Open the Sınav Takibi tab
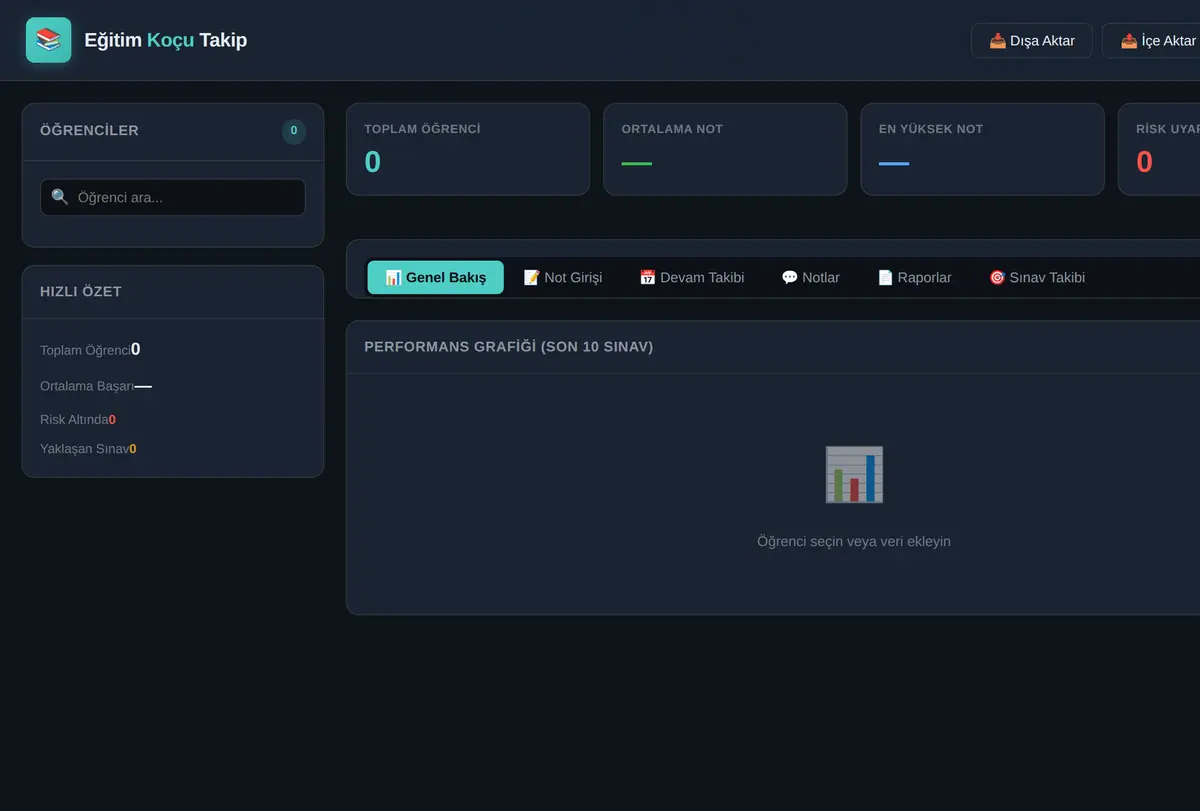 point(1037,277)
